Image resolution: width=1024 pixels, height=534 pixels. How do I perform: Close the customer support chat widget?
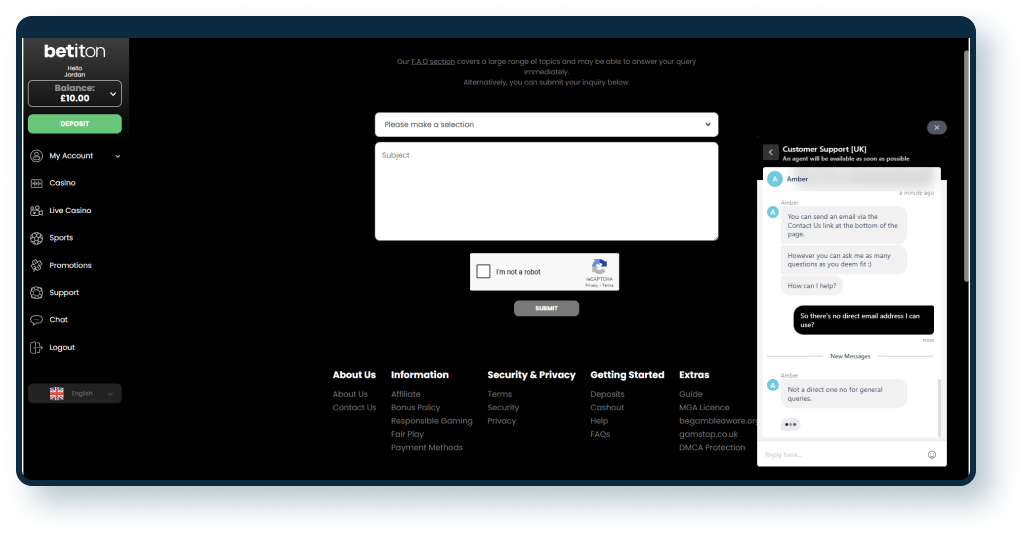click(936, 128)
